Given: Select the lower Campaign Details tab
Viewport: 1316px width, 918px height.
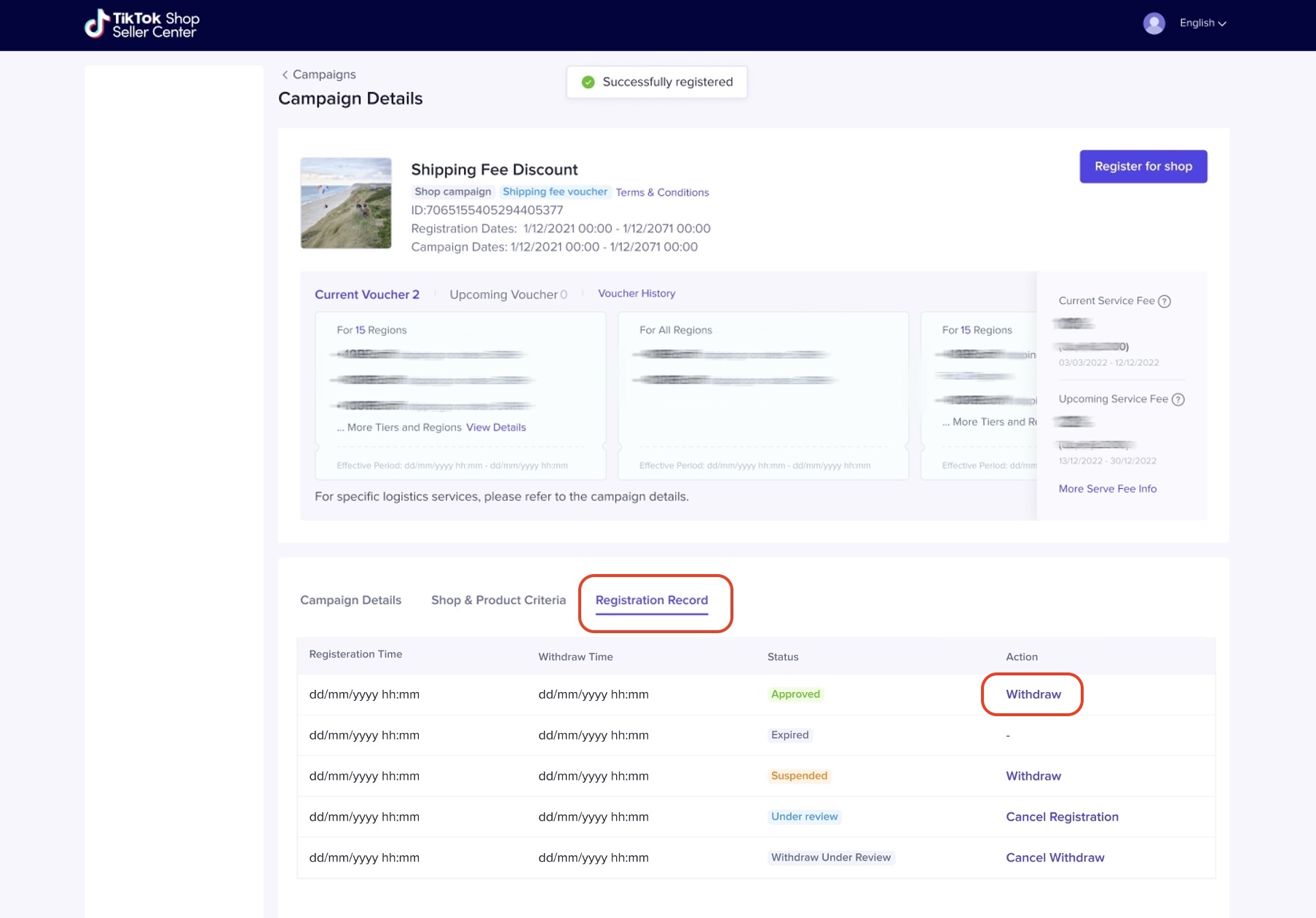Looking at the screenshot, I should 350,600.
